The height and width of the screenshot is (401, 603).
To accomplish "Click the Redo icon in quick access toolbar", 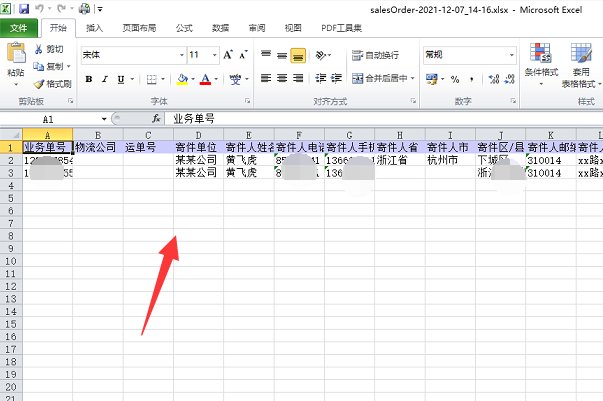I will pyautogui.click(x=61, y=8).
